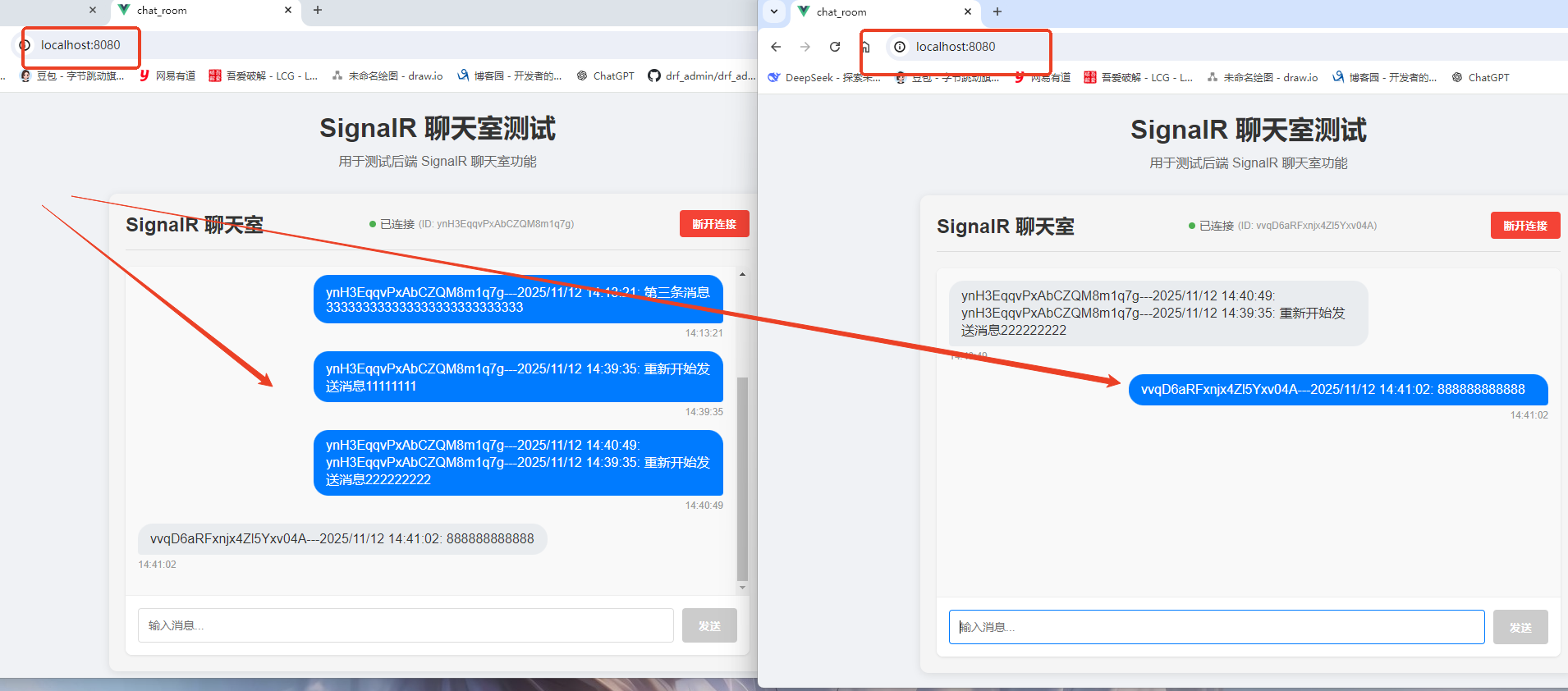Click the gray 222222222 message in right chat
This screenshot has width=1568, height=691.
tap(1158, 313)
